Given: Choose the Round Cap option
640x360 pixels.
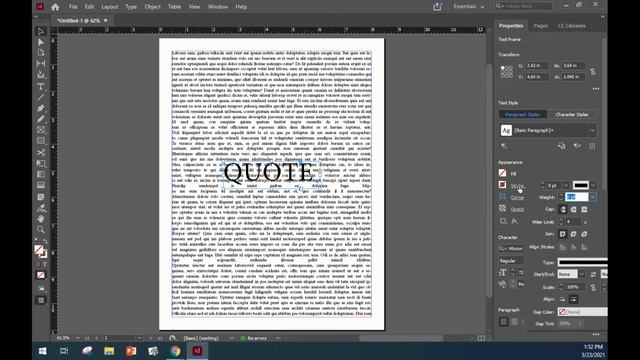Looking at the screenshot, I should pos(573,209).
